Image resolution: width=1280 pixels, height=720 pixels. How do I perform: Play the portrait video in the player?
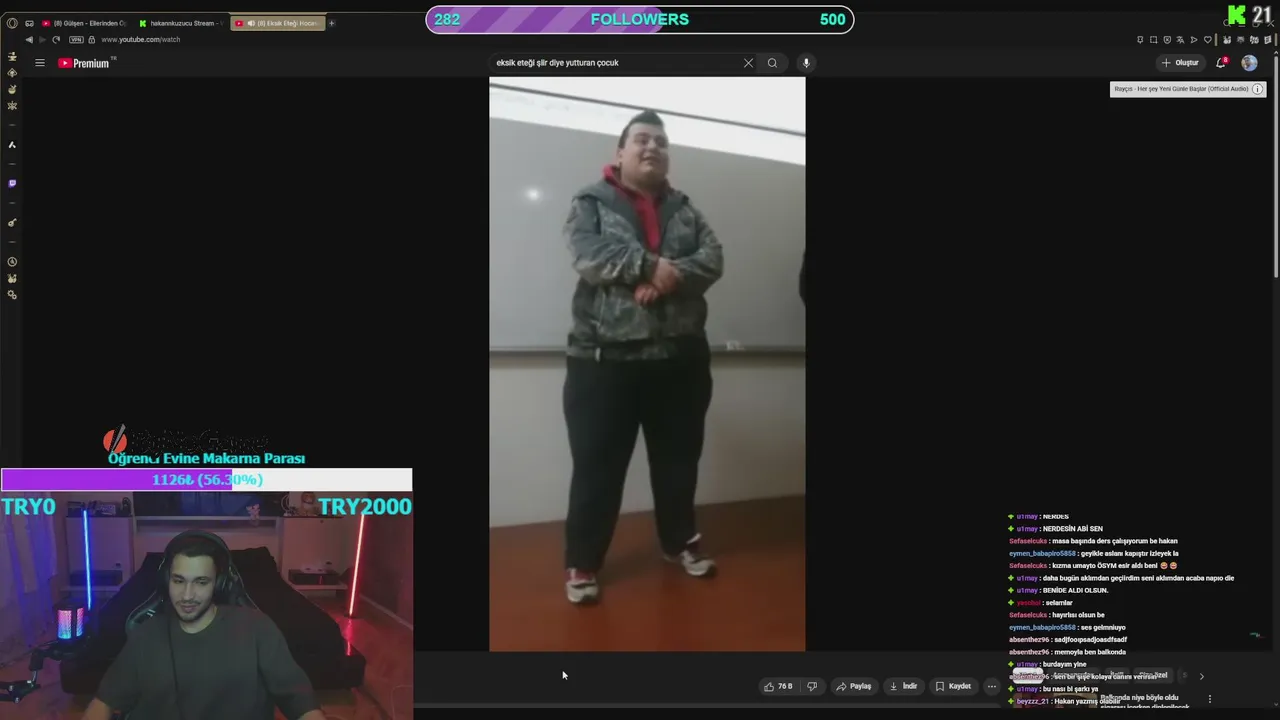pyautogui.click(x=647, y=364)
